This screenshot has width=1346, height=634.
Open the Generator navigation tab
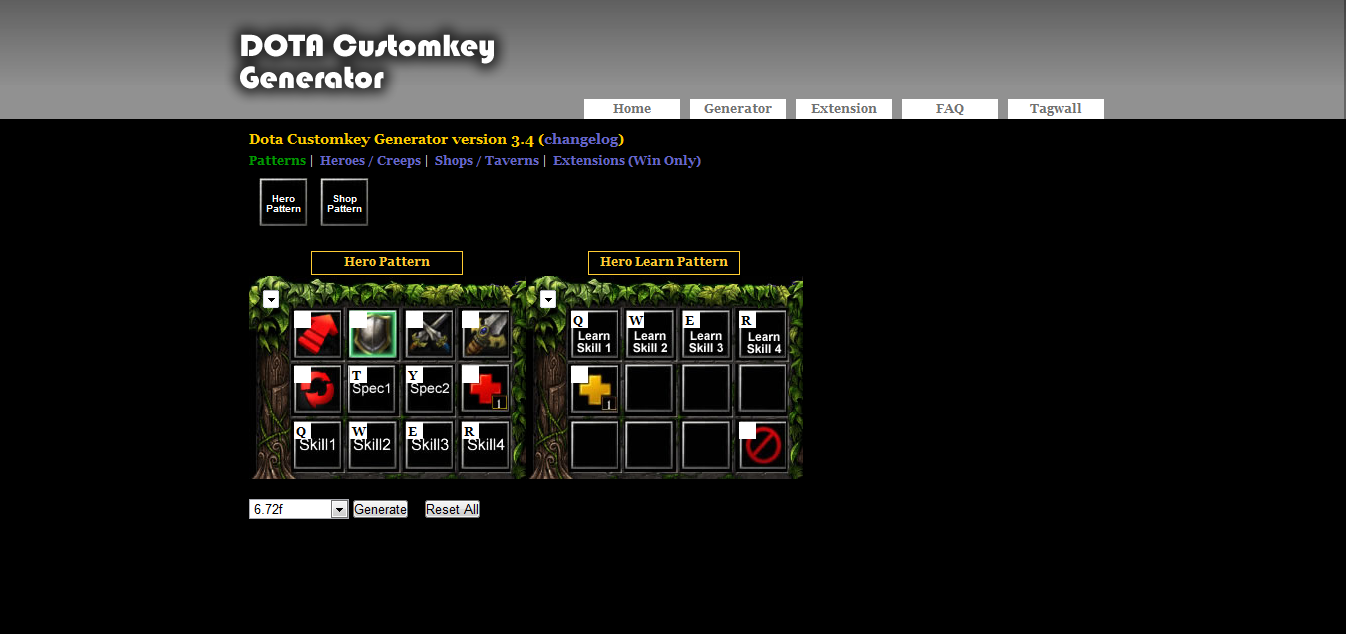click(x=738, y=109)
